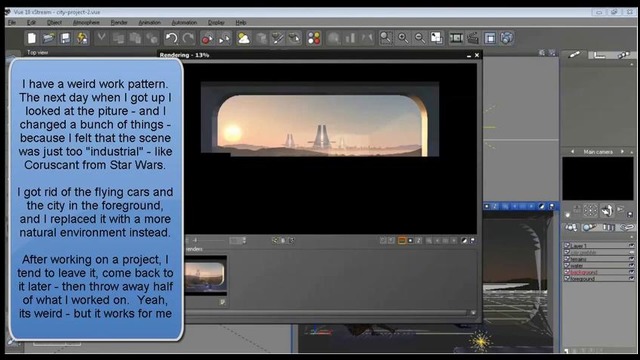Click the dotted frame icon below camera preview
Viewport: 640px width, 360px height.
point(590,211)
